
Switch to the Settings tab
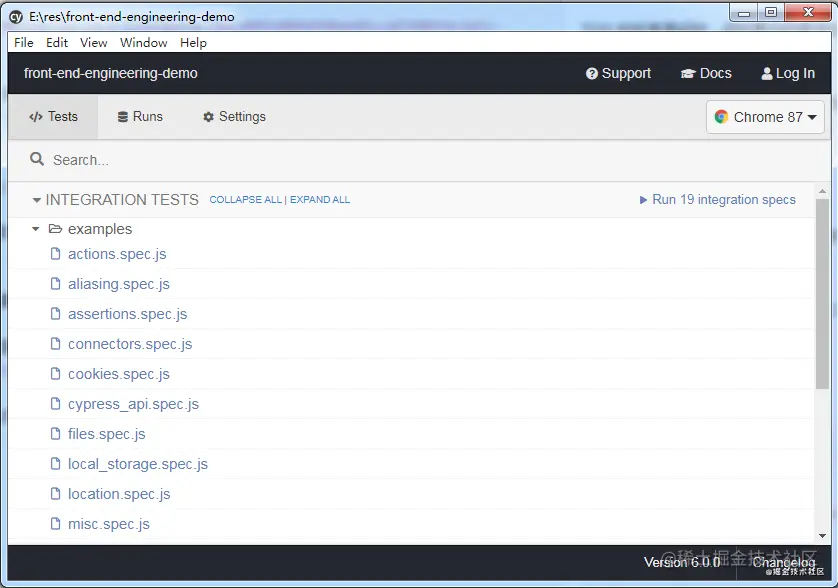click(x=234, y=117)
